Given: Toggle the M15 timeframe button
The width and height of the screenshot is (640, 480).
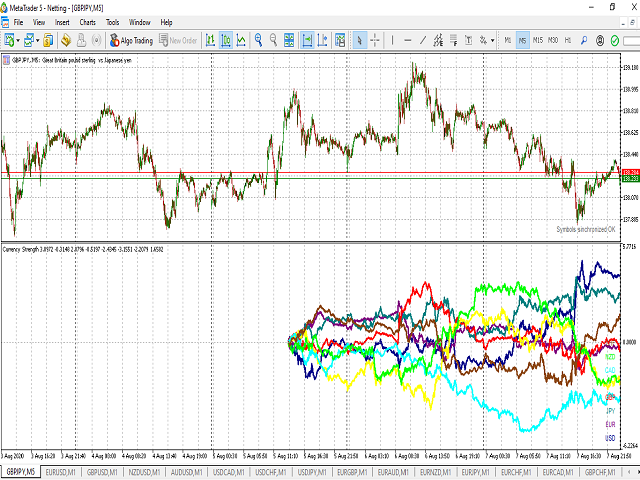Looking at the screenshot, I should click(x=537, y=40).
